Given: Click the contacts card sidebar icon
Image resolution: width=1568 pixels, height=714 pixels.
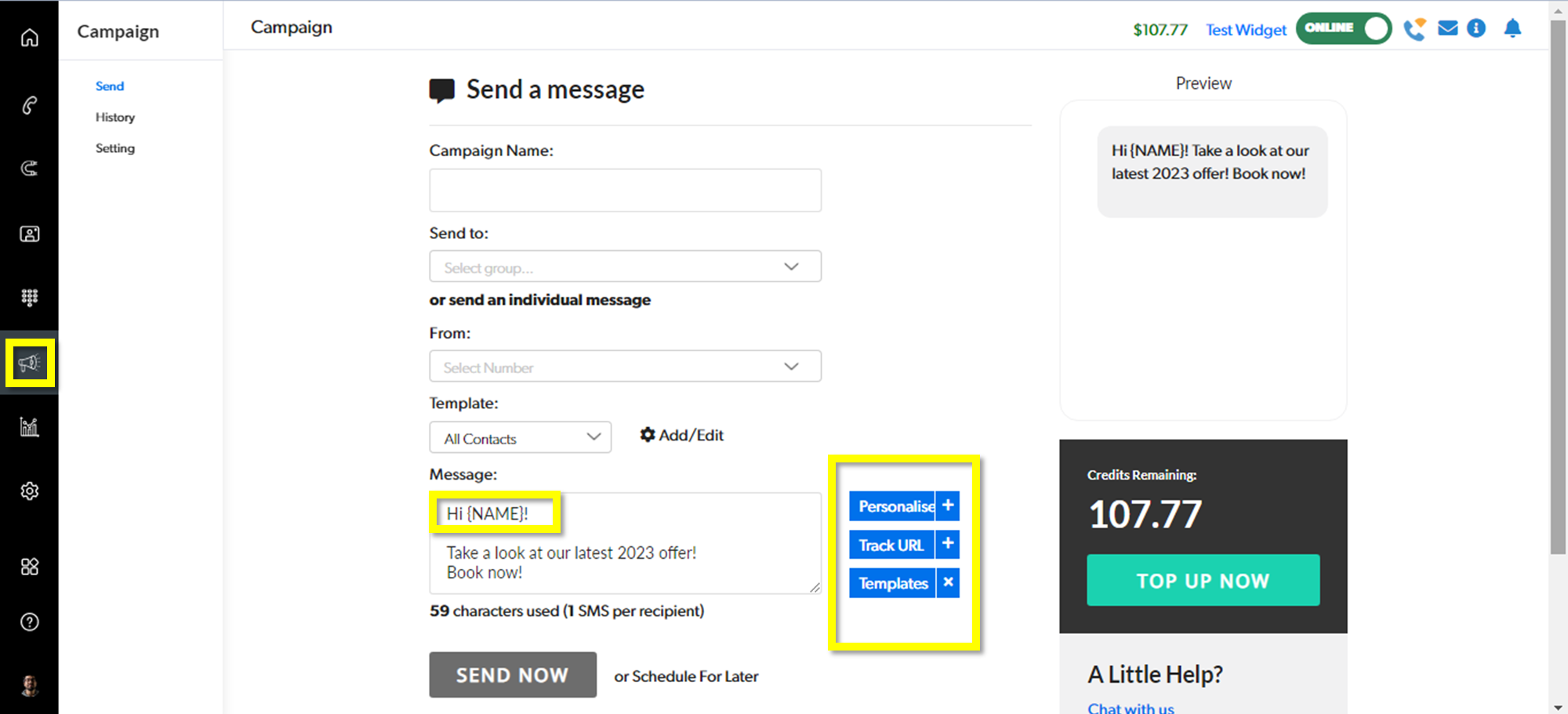Looking at the screenshot, I should [29, 234].
